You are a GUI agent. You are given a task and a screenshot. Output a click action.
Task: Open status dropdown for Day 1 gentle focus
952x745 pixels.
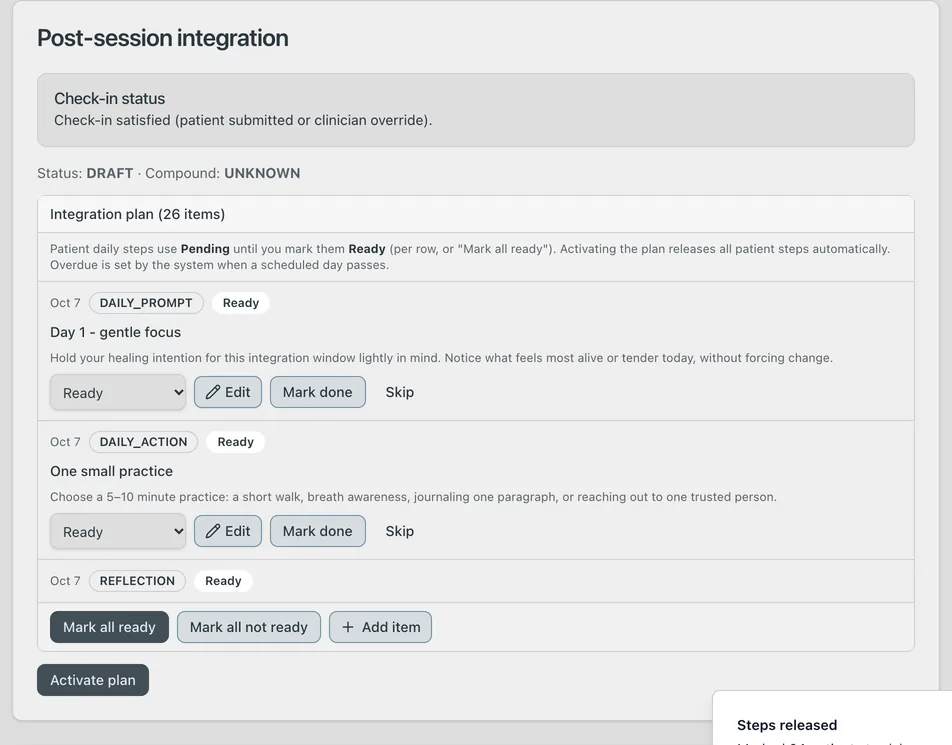coord(118,393)
